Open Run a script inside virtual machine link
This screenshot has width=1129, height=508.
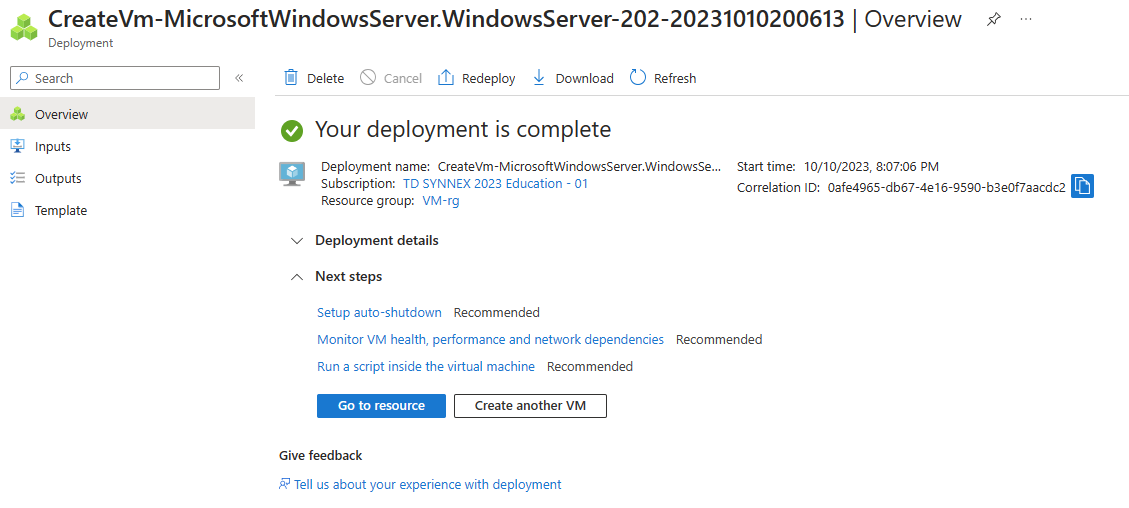tap(426, 366)
